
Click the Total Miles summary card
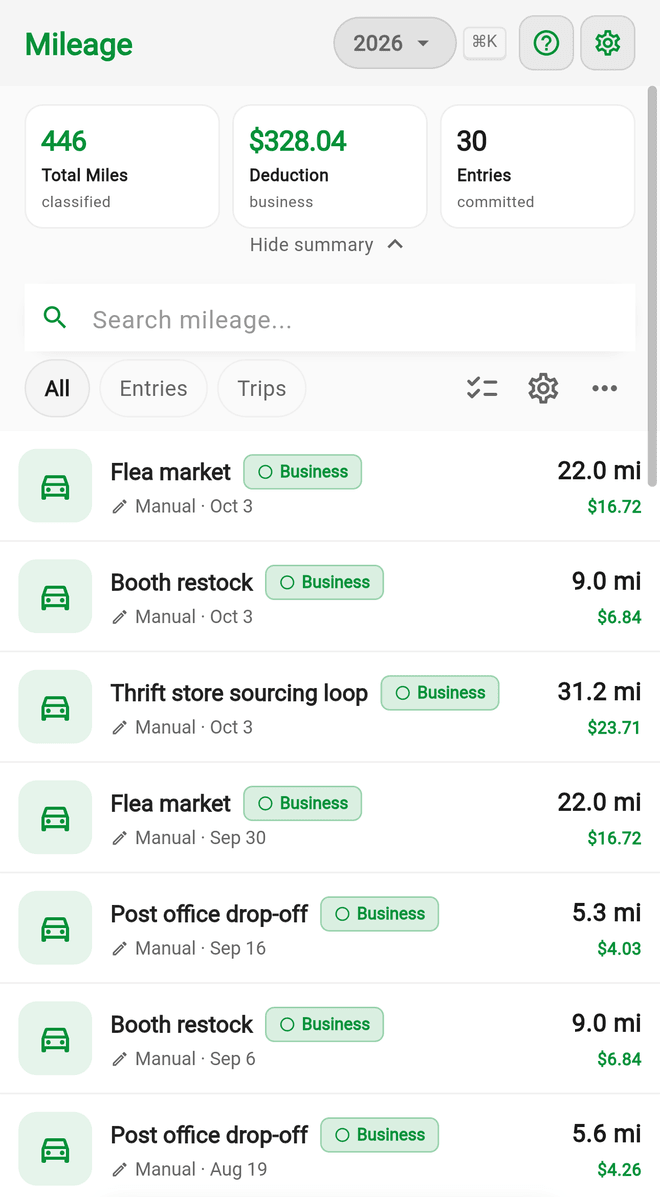[122, 166]
